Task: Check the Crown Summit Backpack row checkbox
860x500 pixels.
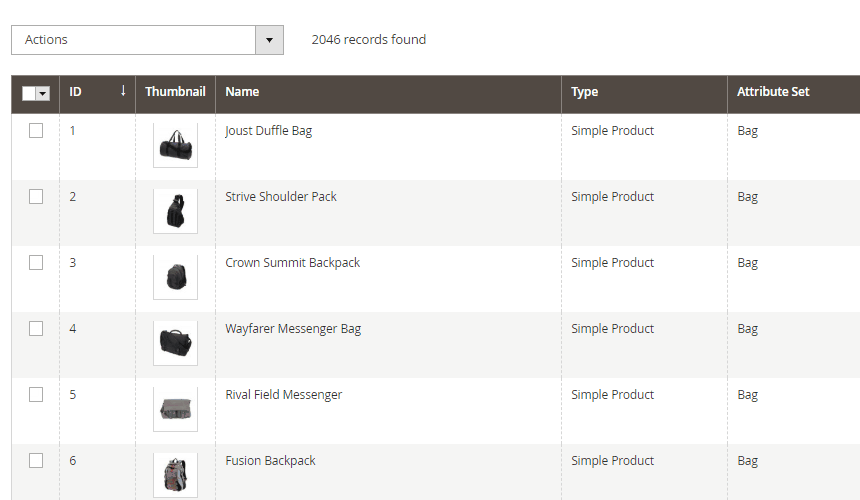Action: point(36,263)
